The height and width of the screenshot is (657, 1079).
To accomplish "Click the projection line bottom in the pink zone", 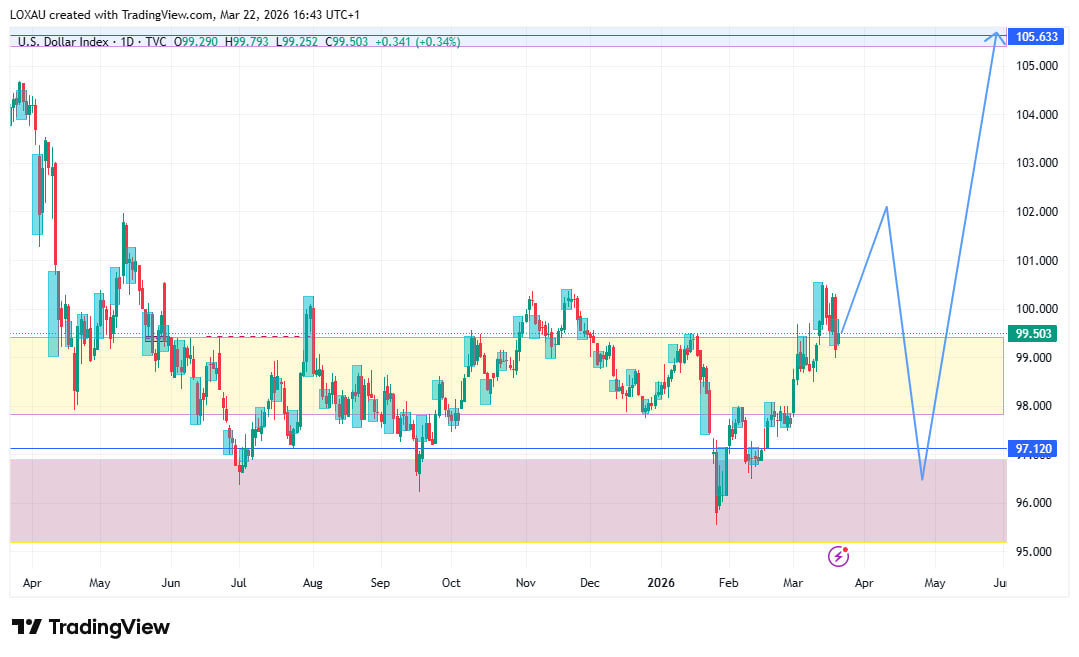I will pos(922,478).
